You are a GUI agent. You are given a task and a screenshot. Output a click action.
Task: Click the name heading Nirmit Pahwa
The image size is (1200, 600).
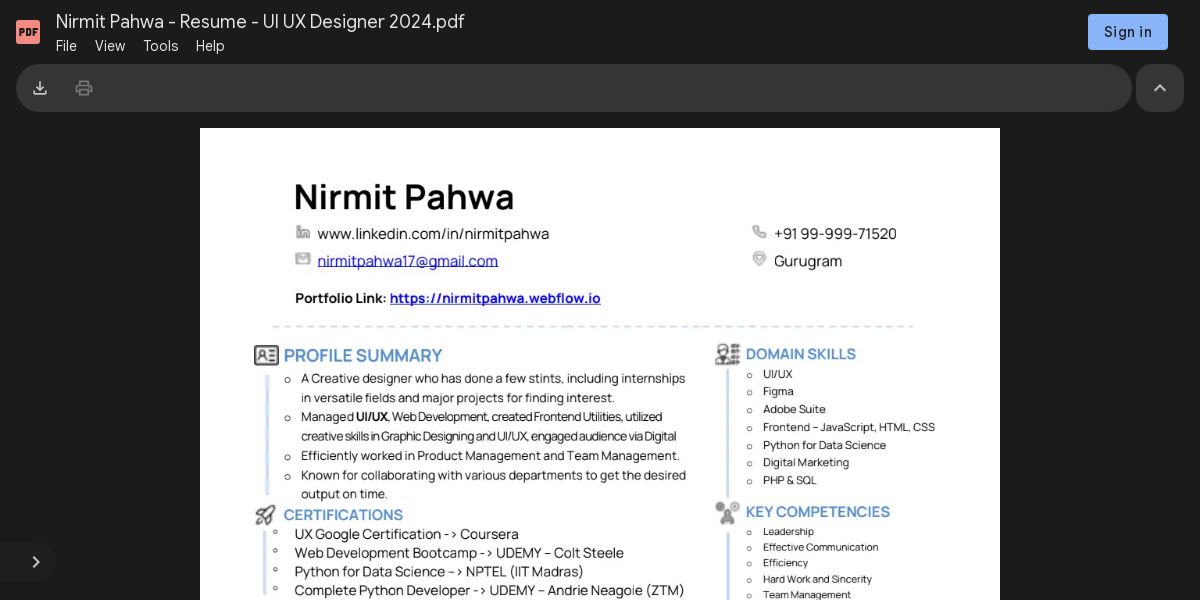point(404,197)
